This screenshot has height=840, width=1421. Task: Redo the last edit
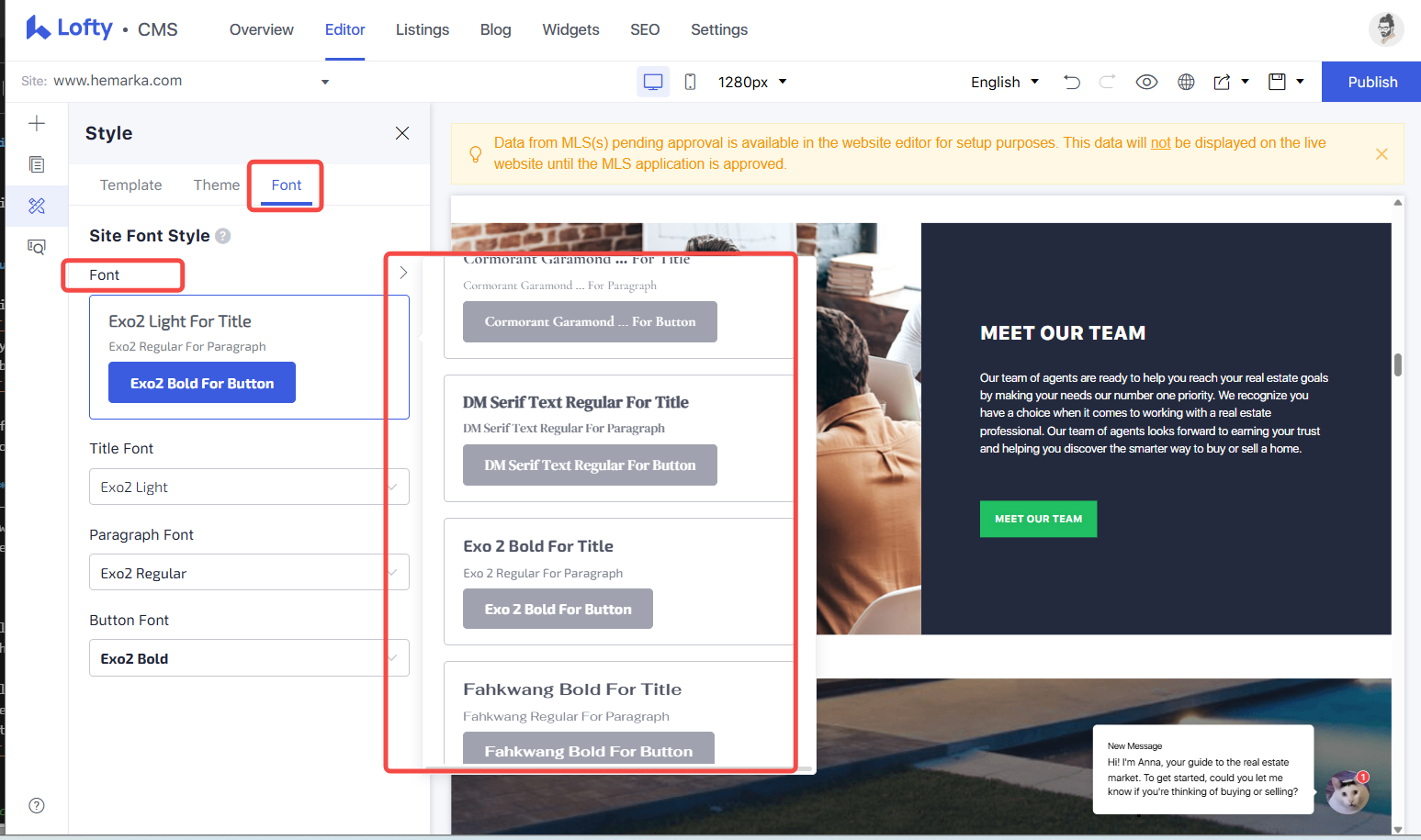pyautogui.click(x=1108, y=82)
